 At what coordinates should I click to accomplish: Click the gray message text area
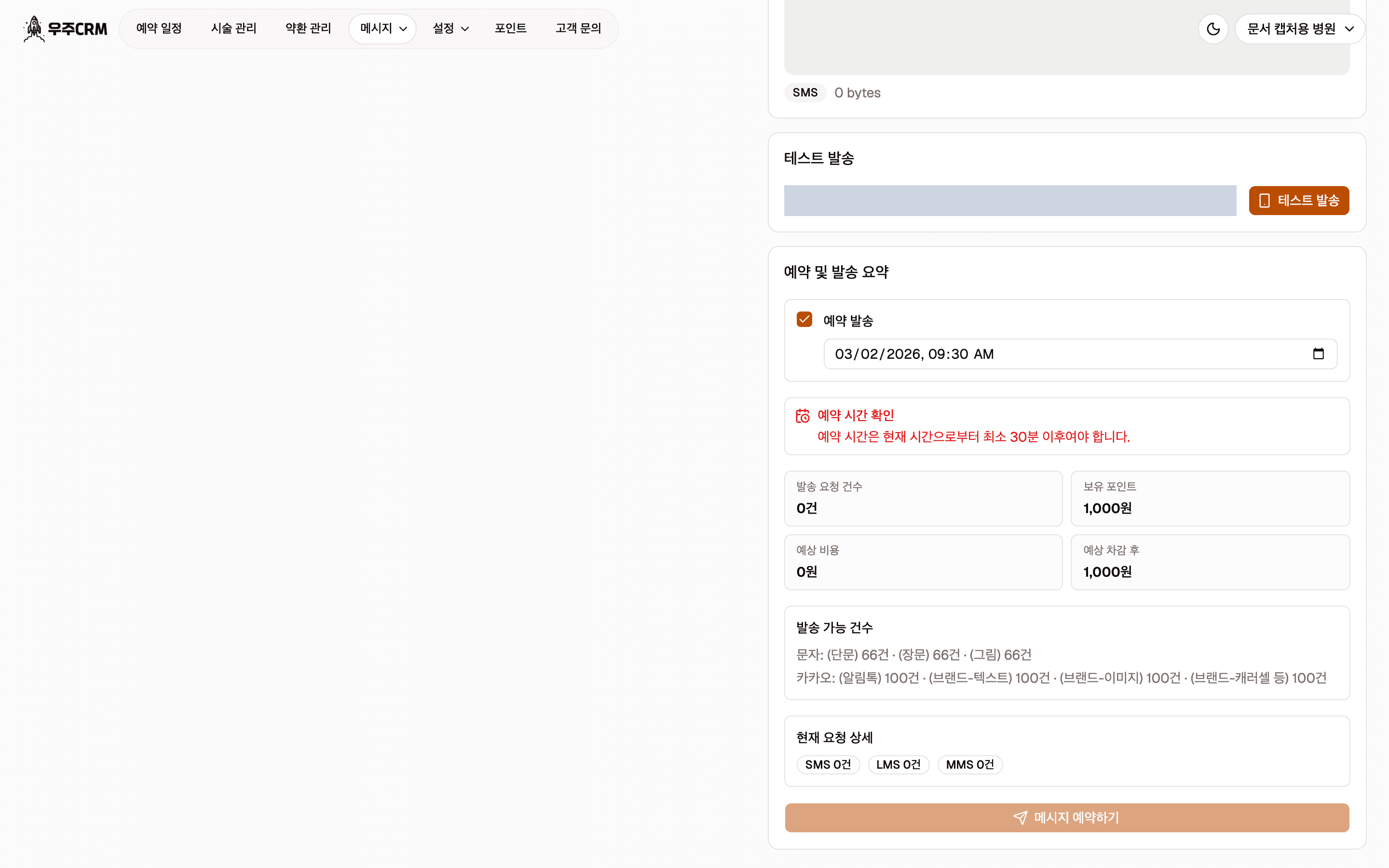(1067, 37)
